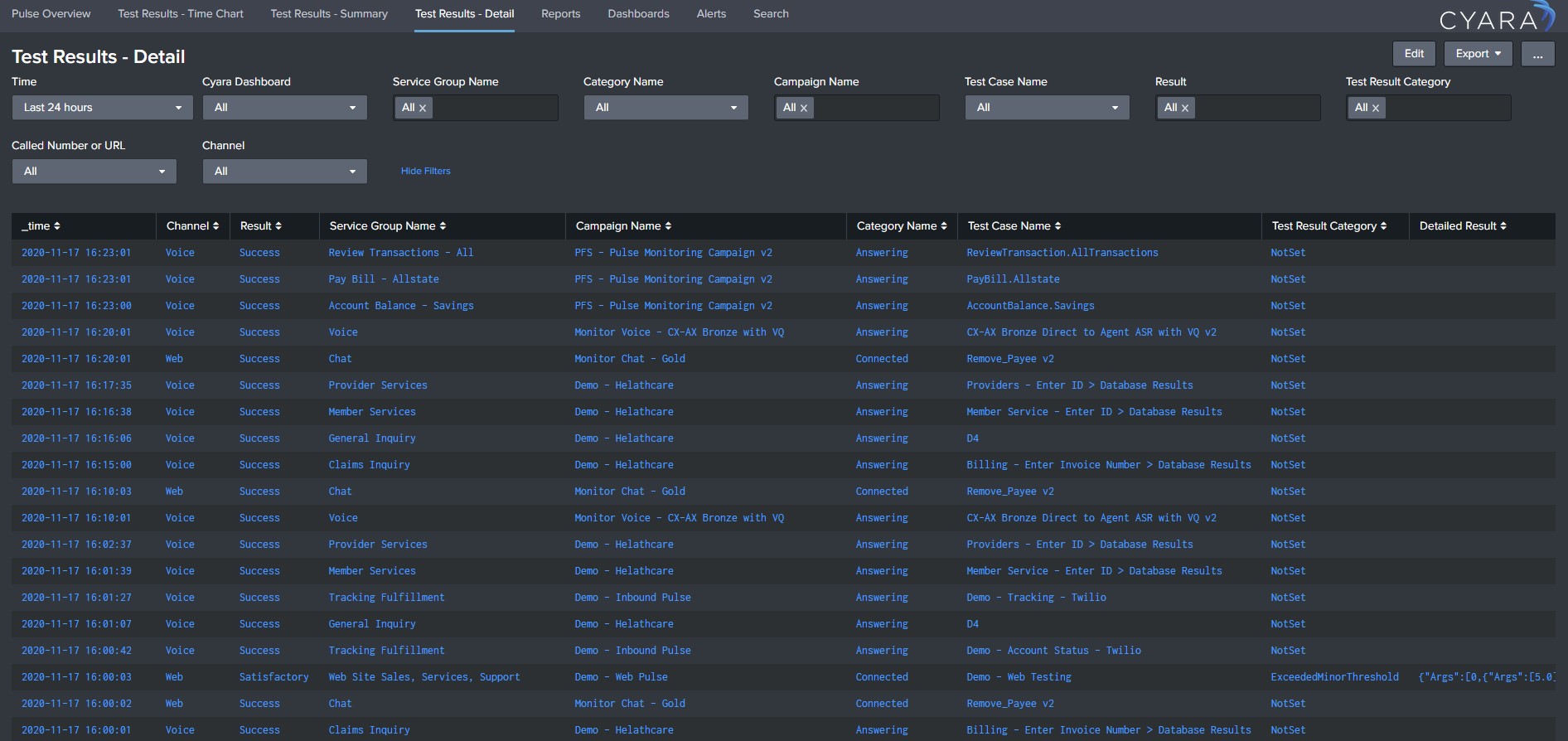Viewport: 1568px width, 741px height.
Task: Remove the All tag in Test Result Category
Action: point(1376,108)
